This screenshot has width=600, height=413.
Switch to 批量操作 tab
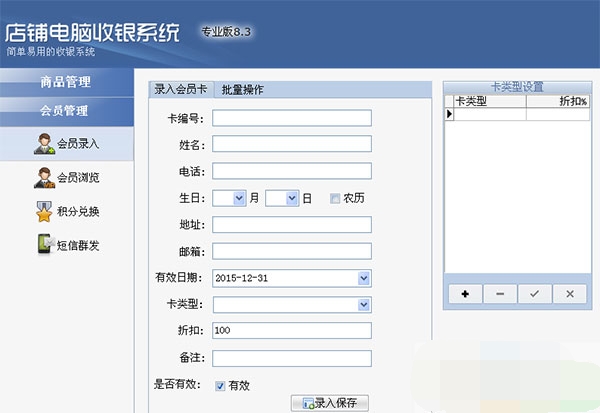pyautogui.click(x=242, y=90)
